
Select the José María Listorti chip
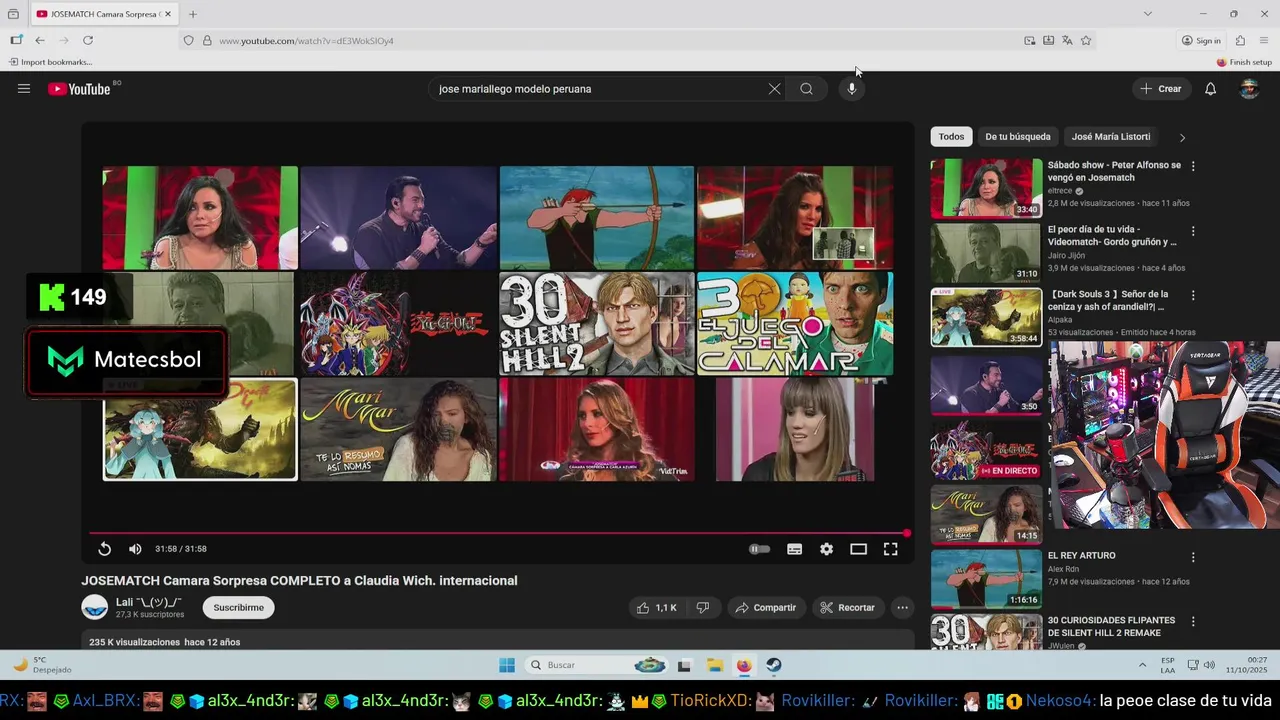point(1111,137)
